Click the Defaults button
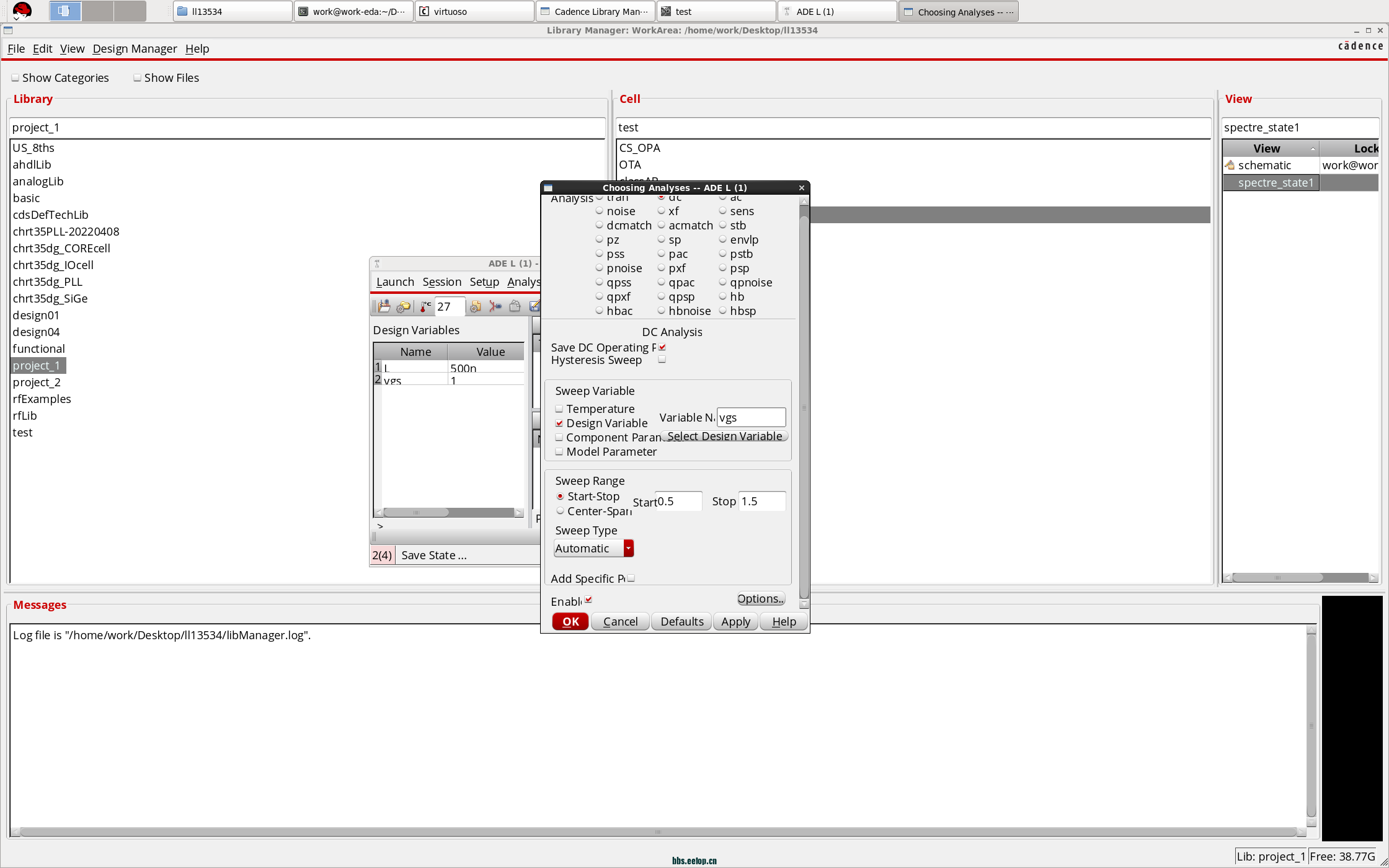The height and width of the screenshot is (868, 1389). point(681,621)
